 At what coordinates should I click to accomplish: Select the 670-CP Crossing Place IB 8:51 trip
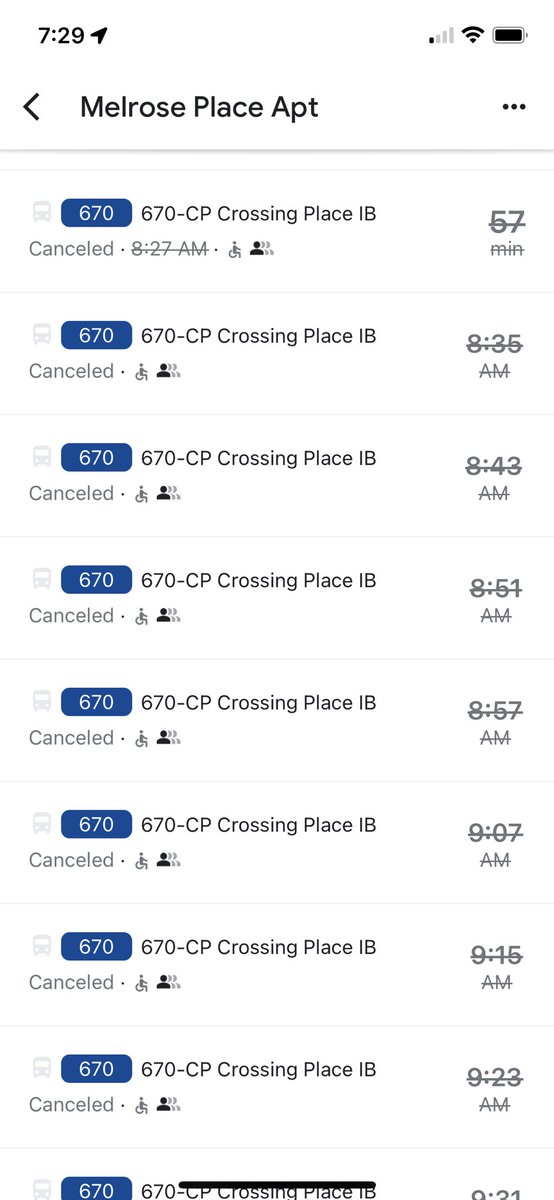coord(277,598)
